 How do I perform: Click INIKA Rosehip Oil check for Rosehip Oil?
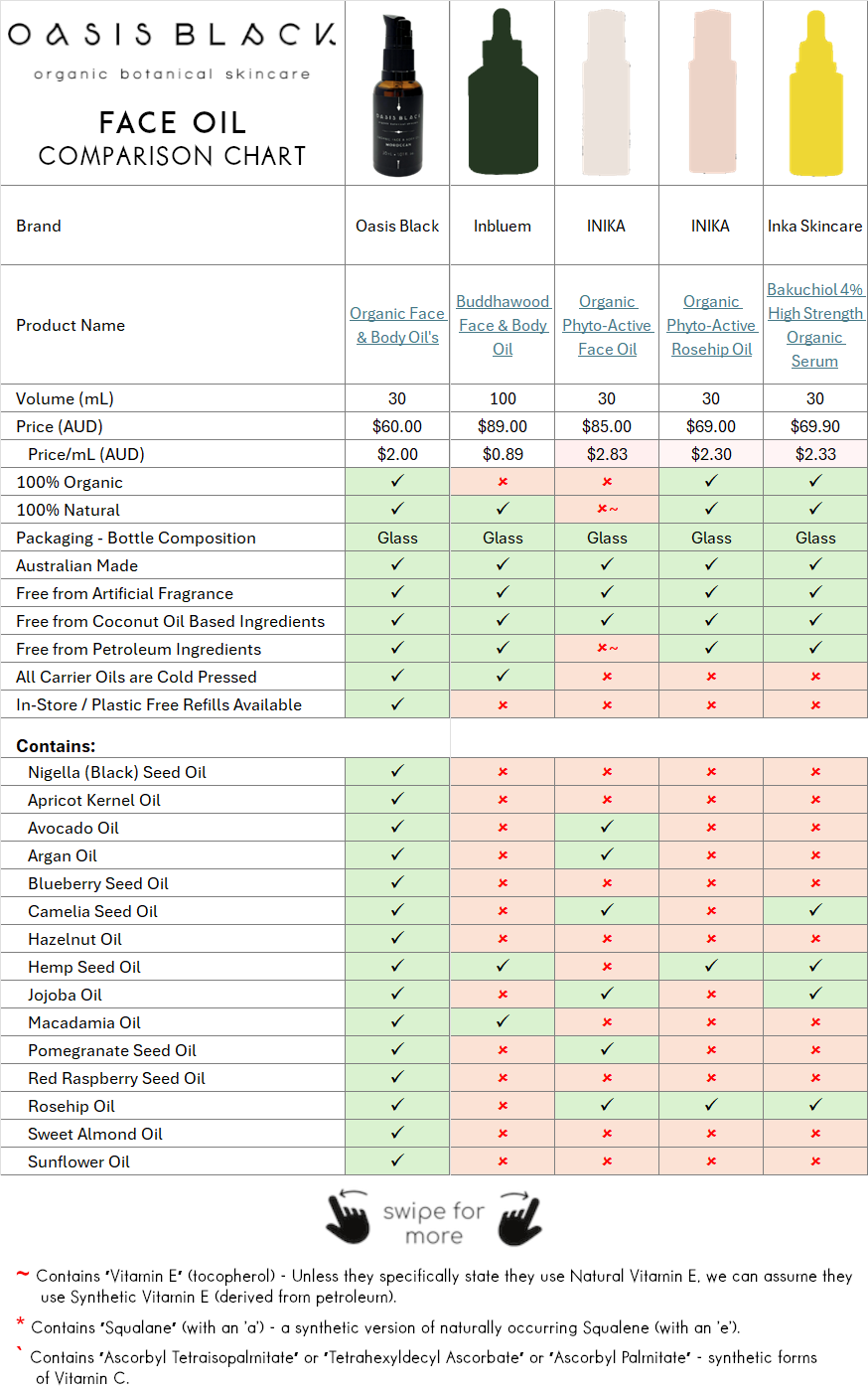pyautogui.click(x=711, y=1105)
